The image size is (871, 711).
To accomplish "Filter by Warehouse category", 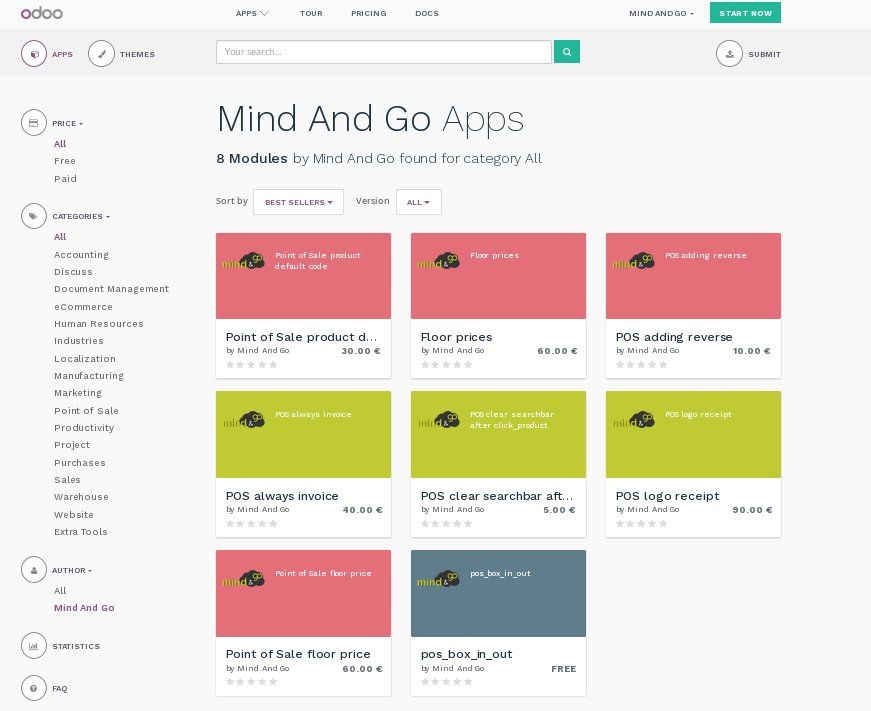I will (x=82, y=497).
